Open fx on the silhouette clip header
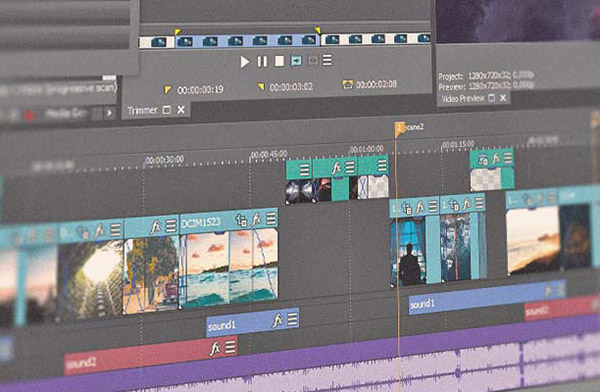The height and width of the screenshot is (392, 600). pos(420,207)
